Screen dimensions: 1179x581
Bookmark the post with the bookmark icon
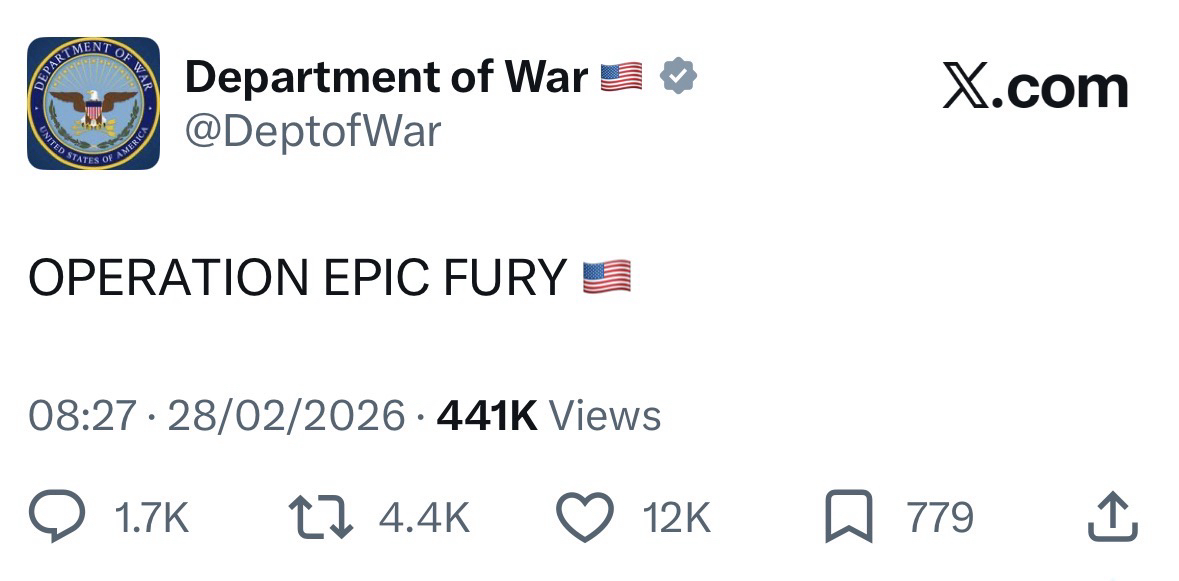tap(849, 516)
